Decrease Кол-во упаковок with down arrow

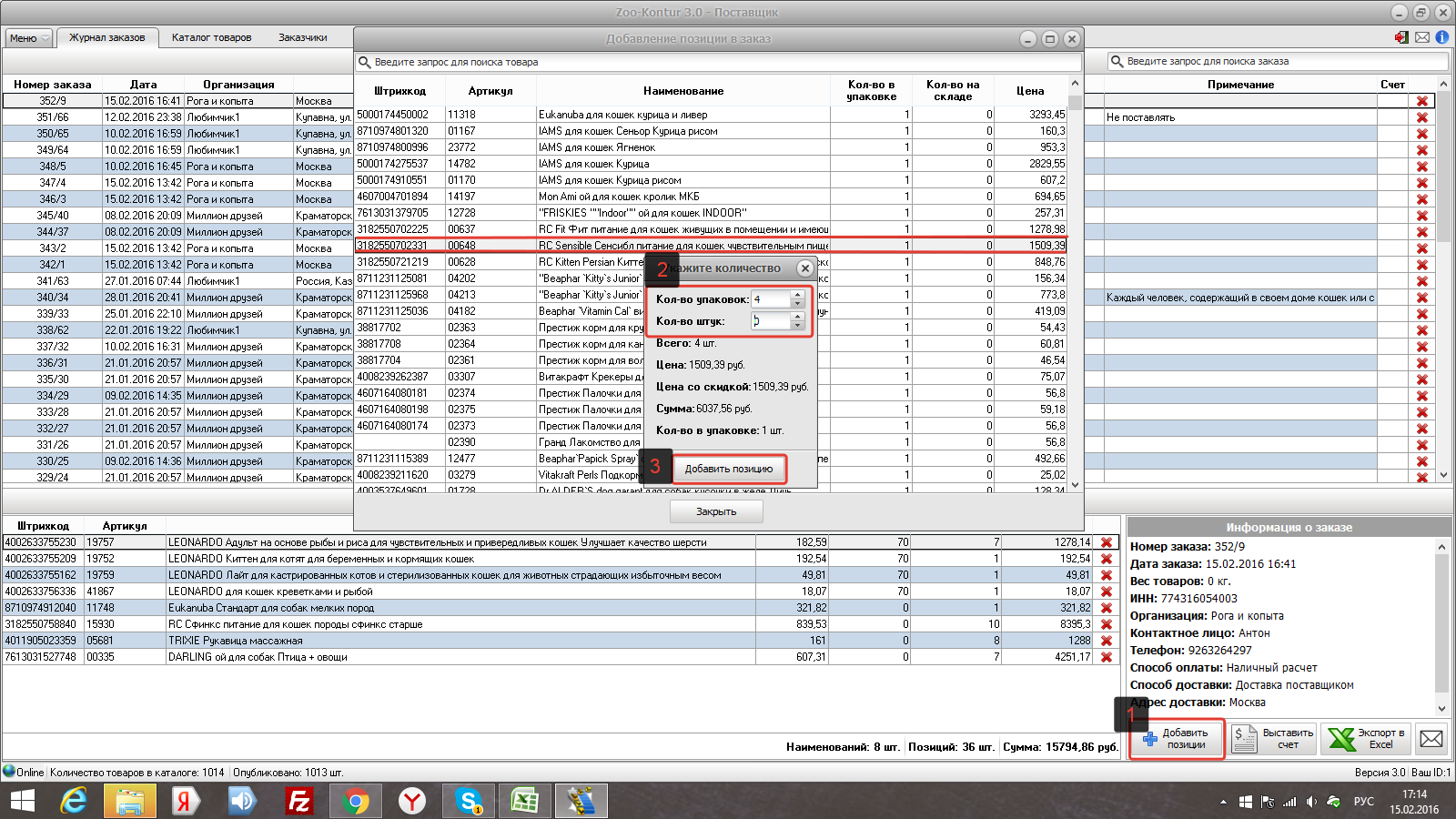point(797,303)
